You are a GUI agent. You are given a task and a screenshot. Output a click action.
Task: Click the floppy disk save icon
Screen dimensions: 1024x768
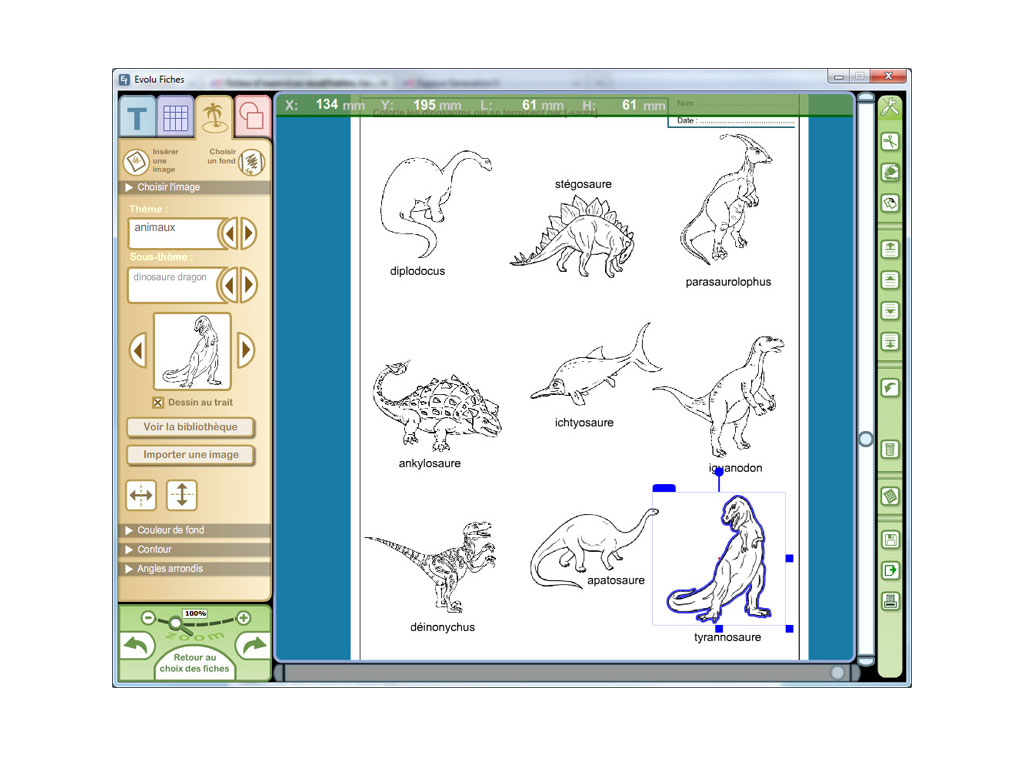coord(889,541)
